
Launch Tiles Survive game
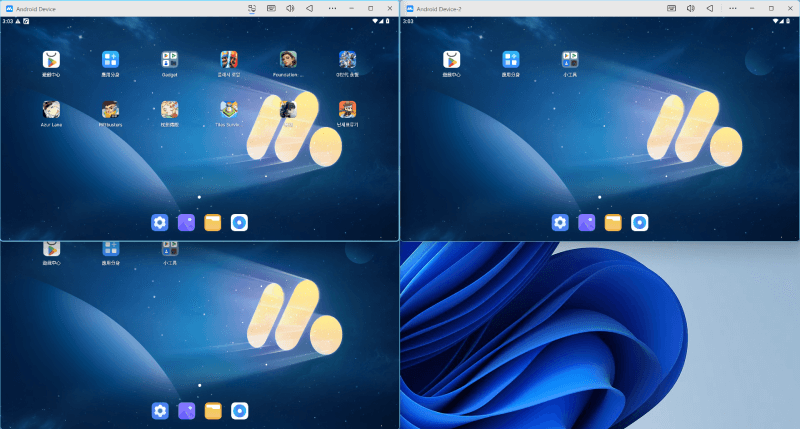pos(229,110)
